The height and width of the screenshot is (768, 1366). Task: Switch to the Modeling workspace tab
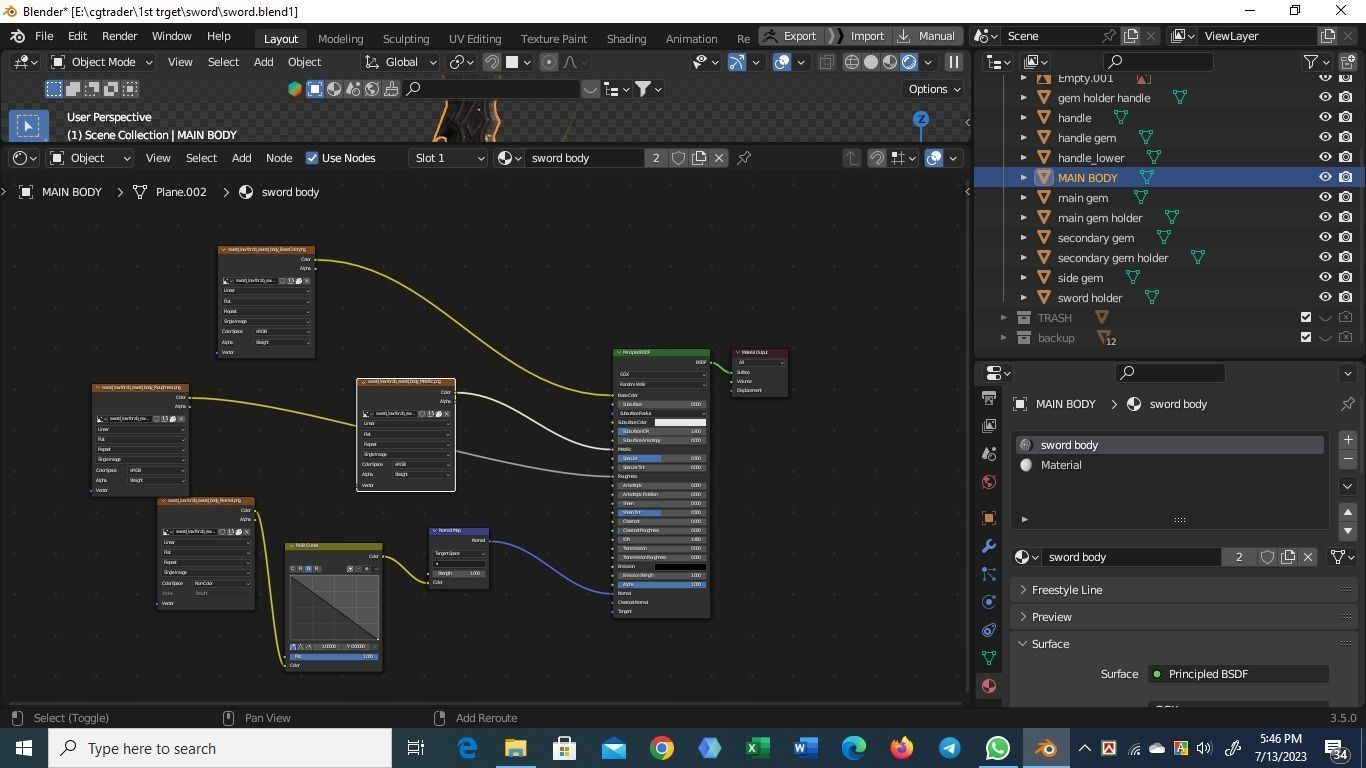[x=340, y=38]
